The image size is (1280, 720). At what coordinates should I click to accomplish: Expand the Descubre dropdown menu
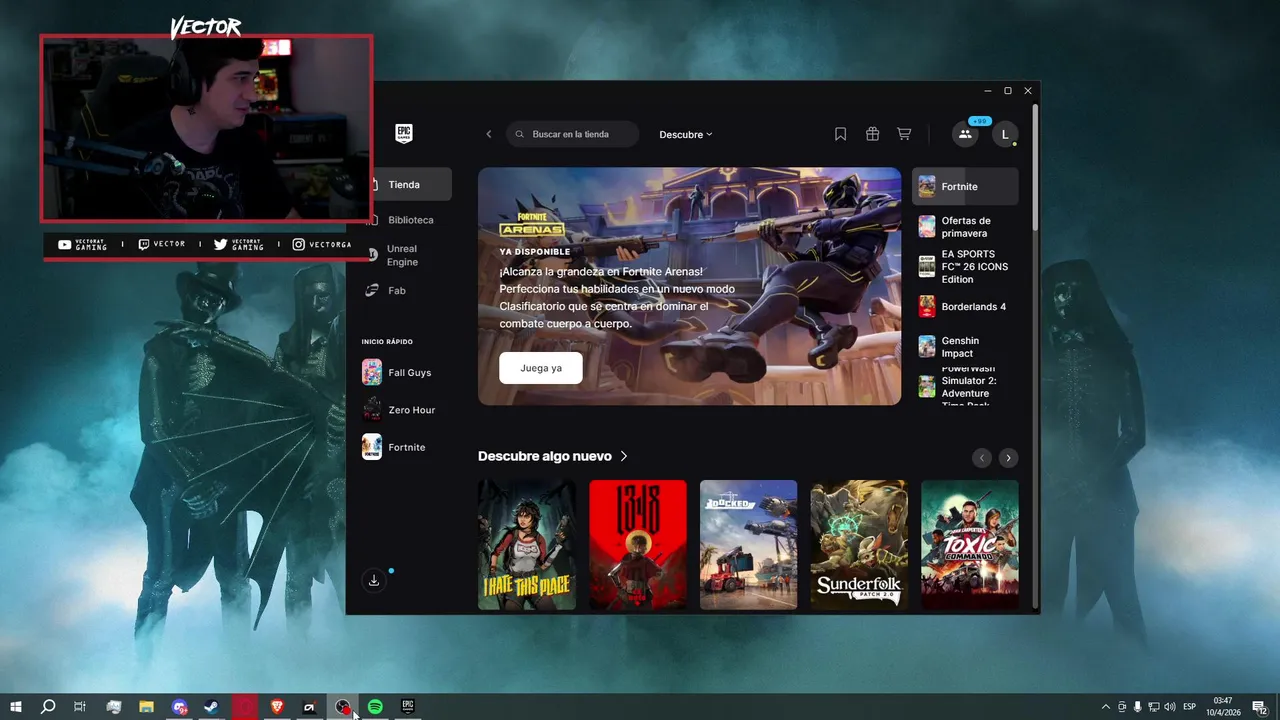click(x=686, y=134)
